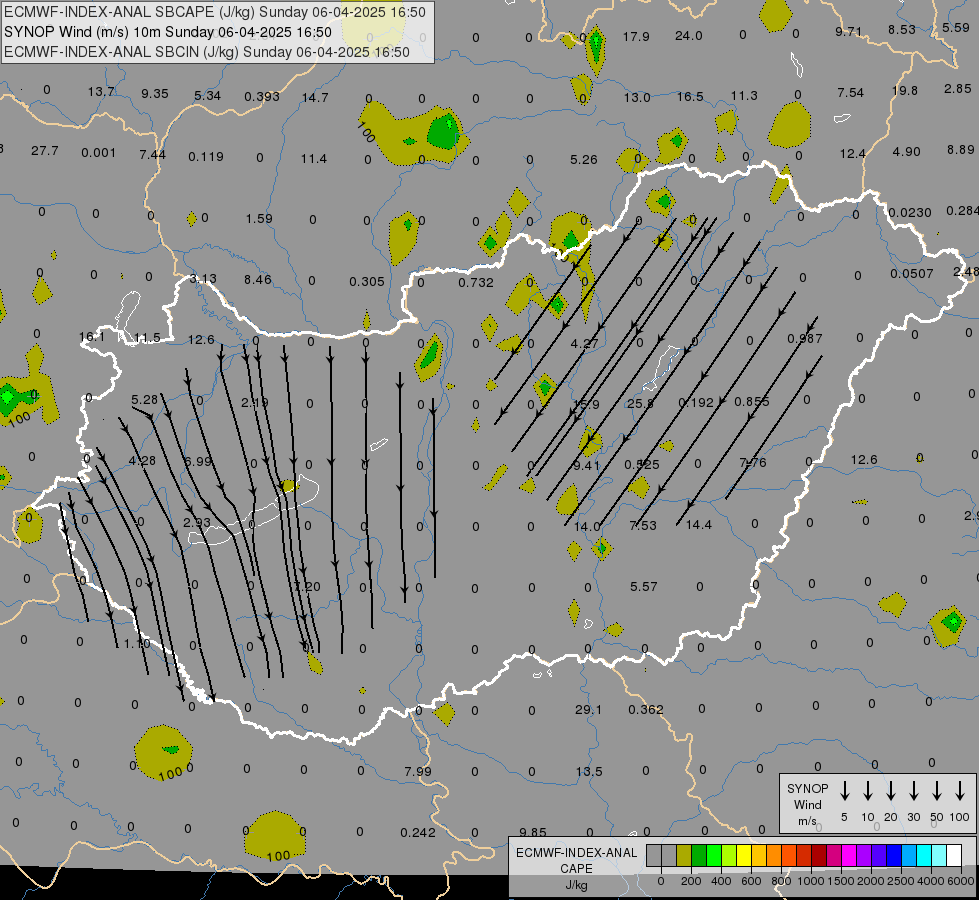
Task: Click the grid value 7.99
Action: point(418,771)
